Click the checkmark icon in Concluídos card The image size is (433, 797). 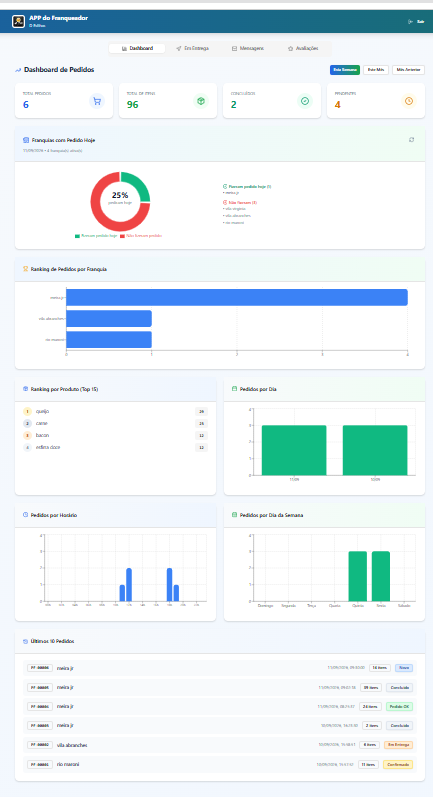[x=304, y=101]
